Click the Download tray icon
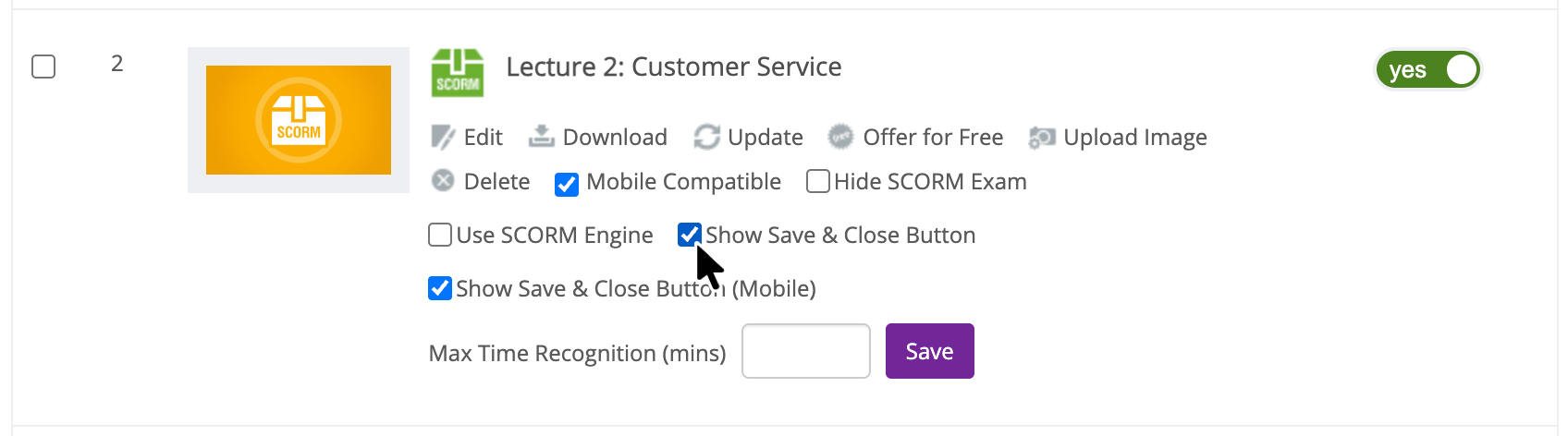 tap(541, 137)
